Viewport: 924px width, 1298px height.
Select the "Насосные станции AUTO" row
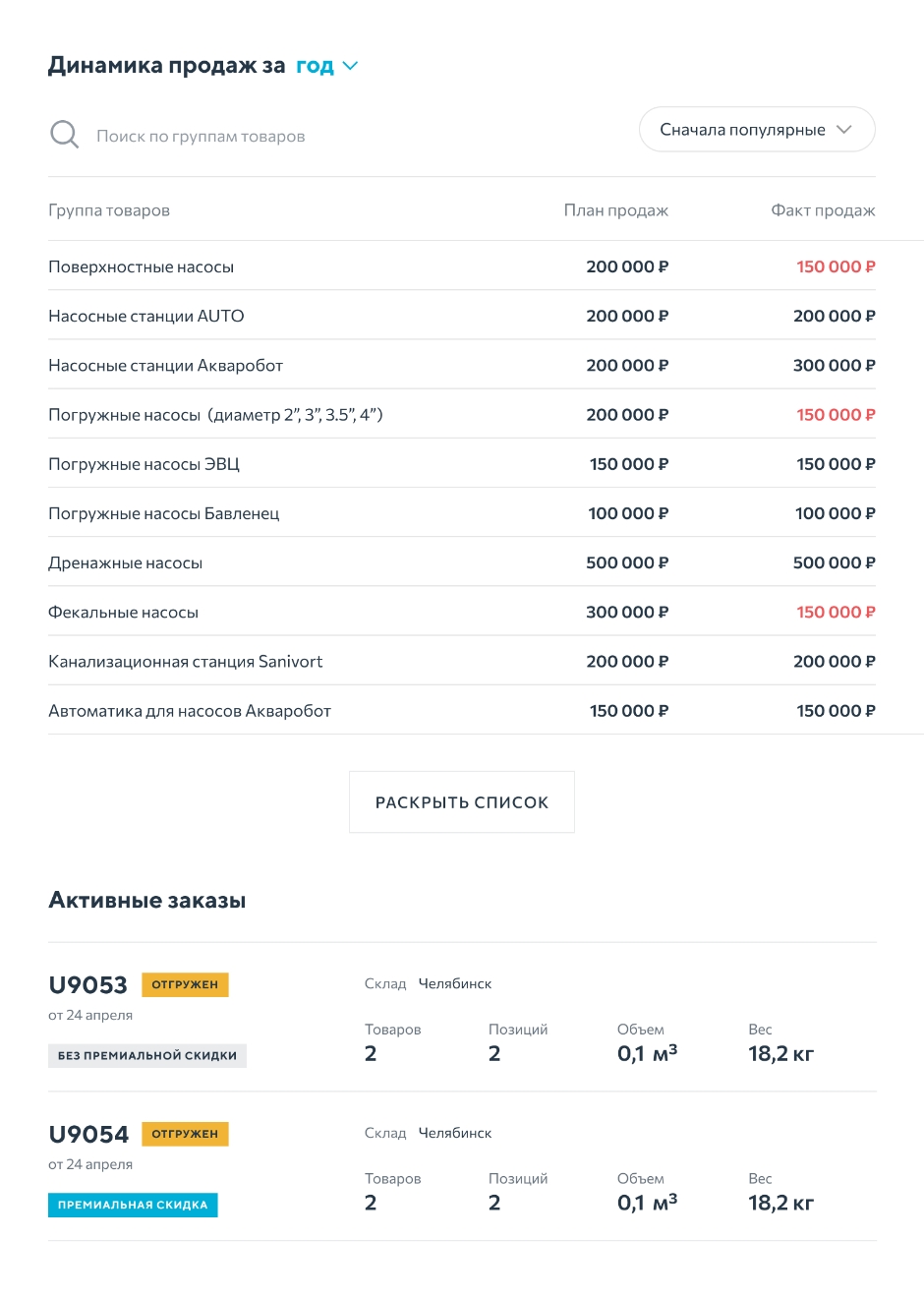[x=146, y=316]
